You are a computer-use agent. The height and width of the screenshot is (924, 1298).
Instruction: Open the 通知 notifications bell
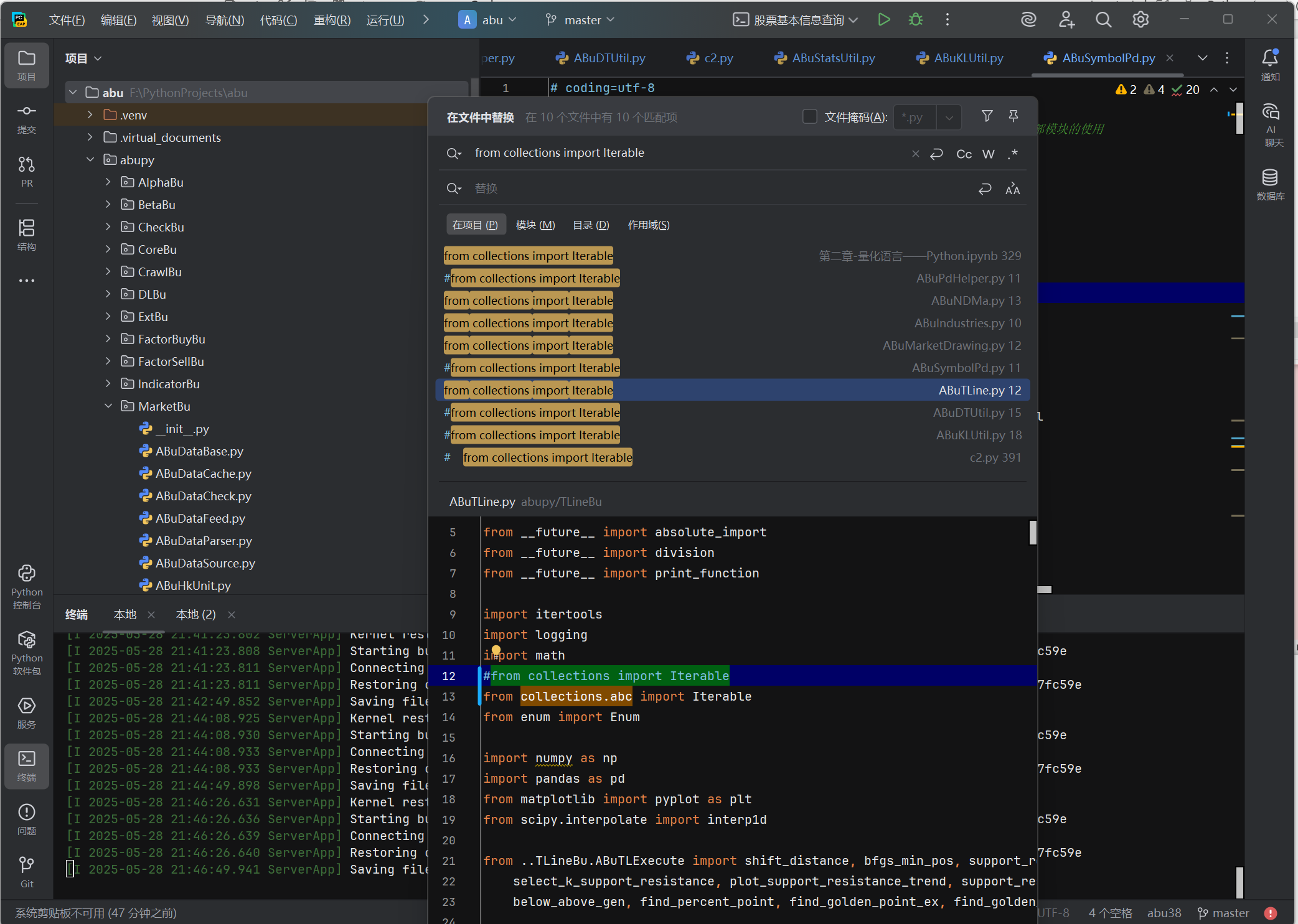1271,60
